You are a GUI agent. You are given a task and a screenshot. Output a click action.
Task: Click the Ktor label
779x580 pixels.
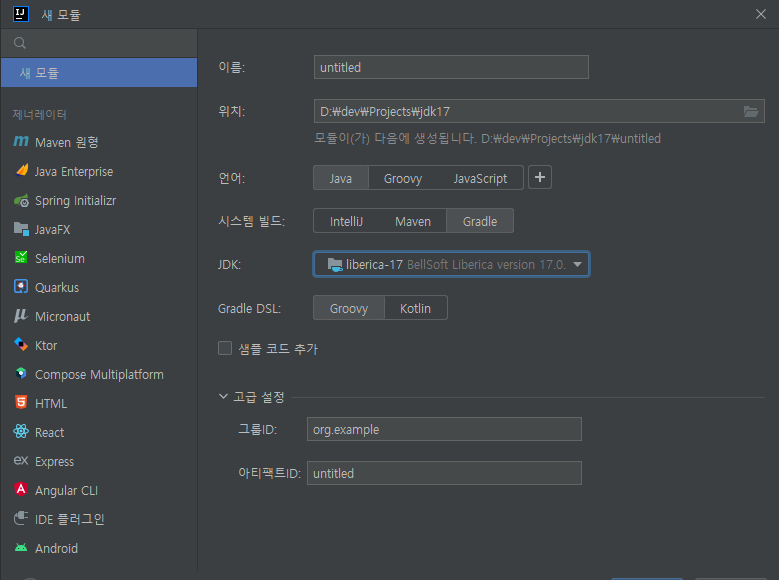pos(46,345)
